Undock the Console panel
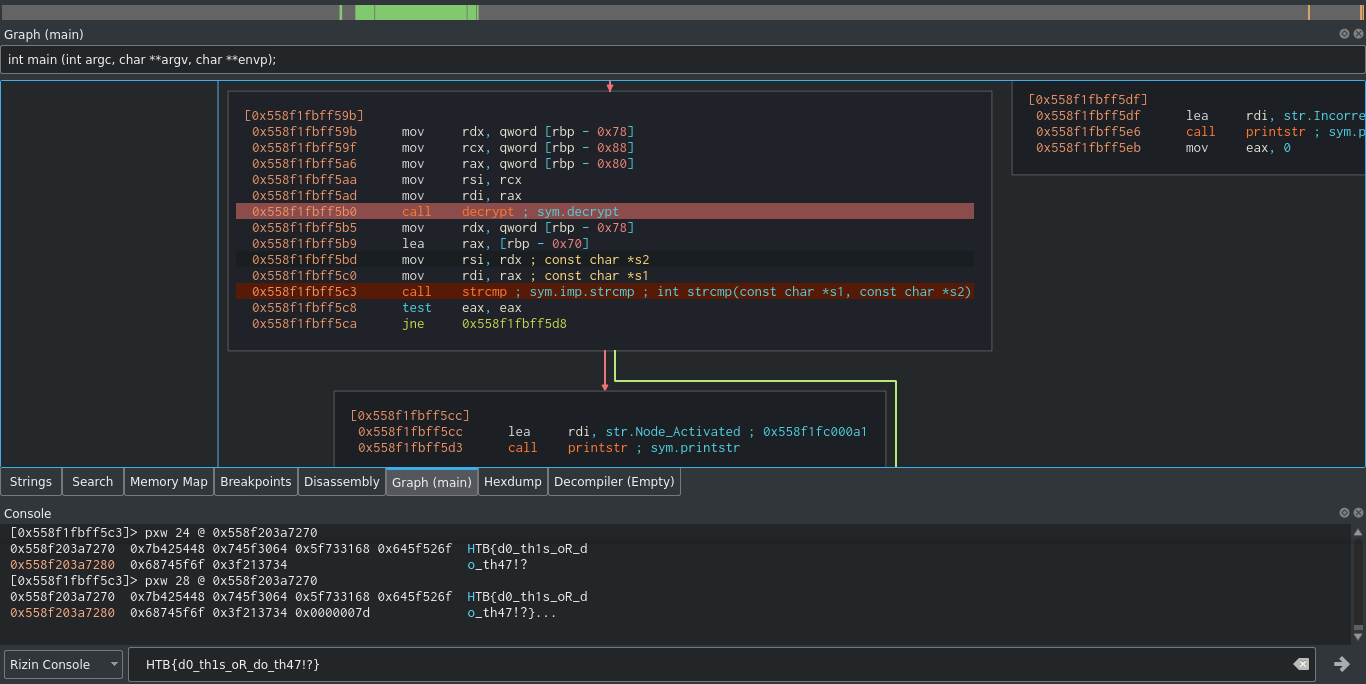The height and width of the screenshot is (684, 1366). [1344, 513]
